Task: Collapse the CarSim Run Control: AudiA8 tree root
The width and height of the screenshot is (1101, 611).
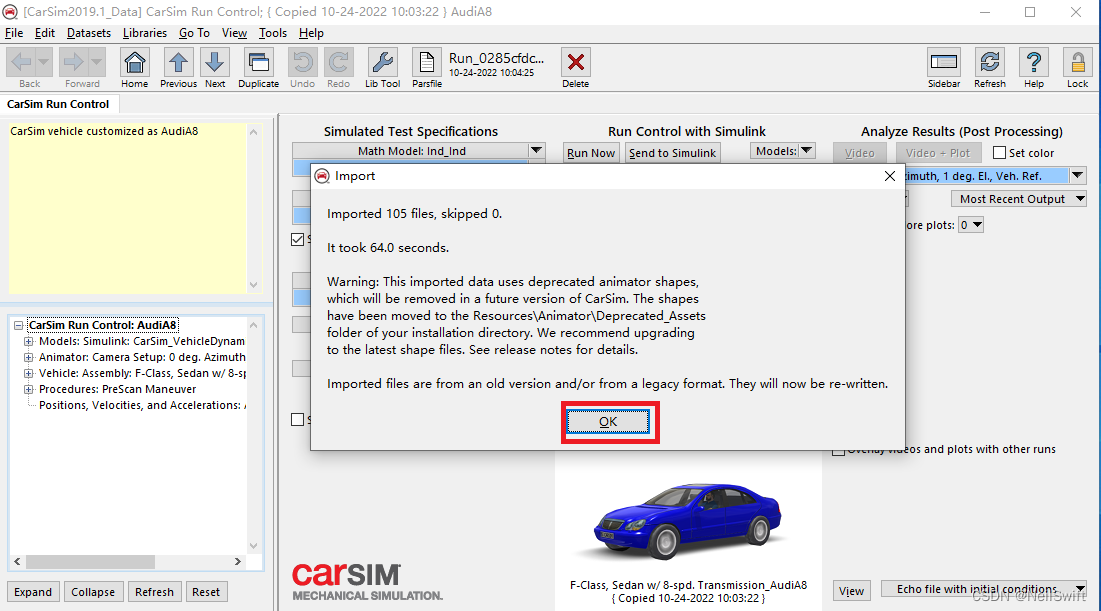Action: (x=18, y=325)
